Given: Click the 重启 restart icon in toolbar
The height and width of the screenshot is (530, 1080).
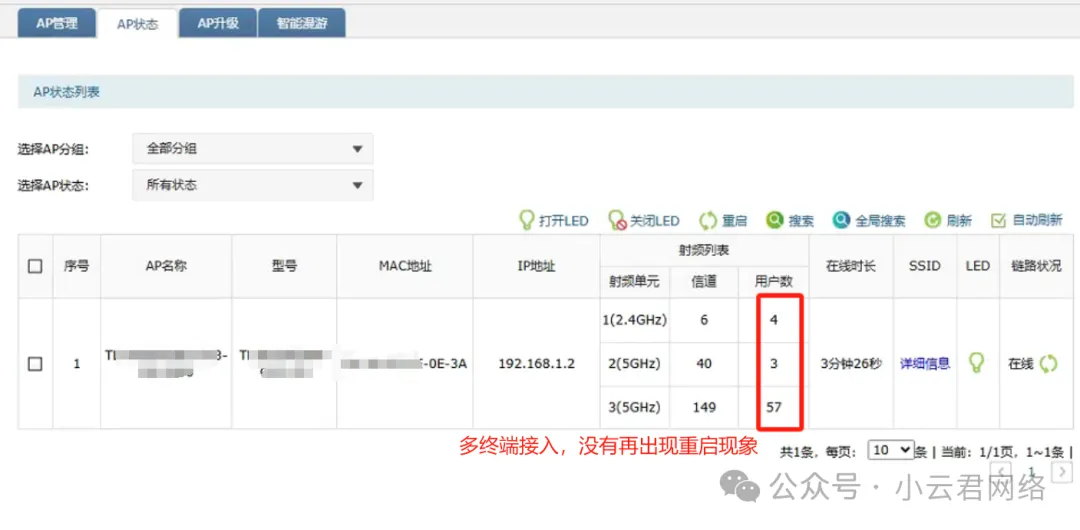Looking at the screenshot, I should coord(708,220).
